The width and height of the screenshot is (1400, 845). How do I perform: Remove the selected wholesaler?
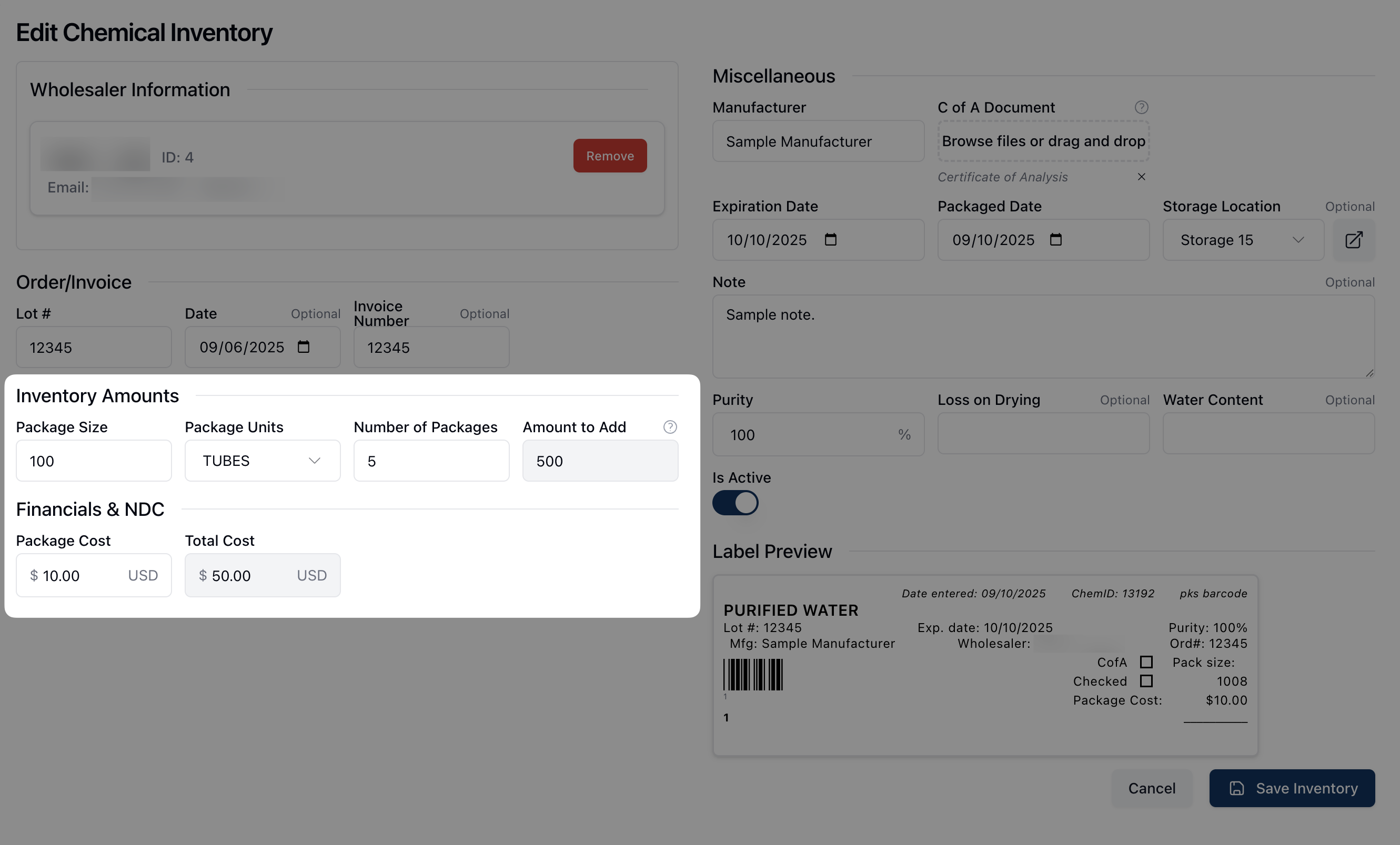pos(610,156)
